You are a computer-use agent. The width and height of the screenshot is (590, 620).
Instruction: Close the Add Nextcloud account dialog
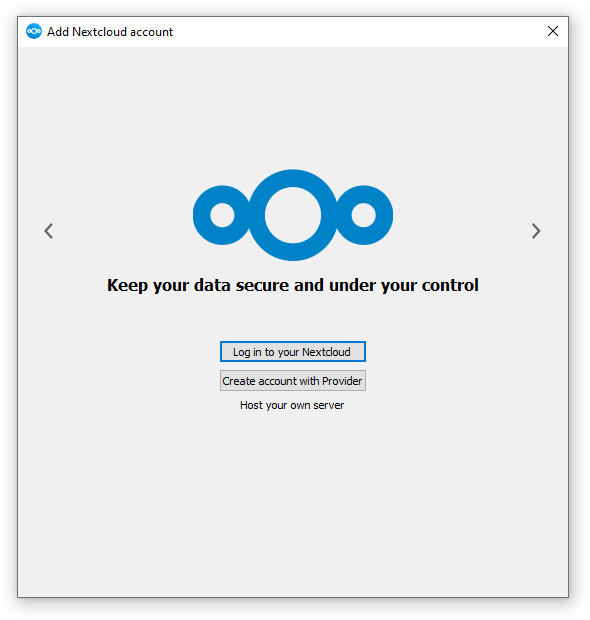(553, 31)
